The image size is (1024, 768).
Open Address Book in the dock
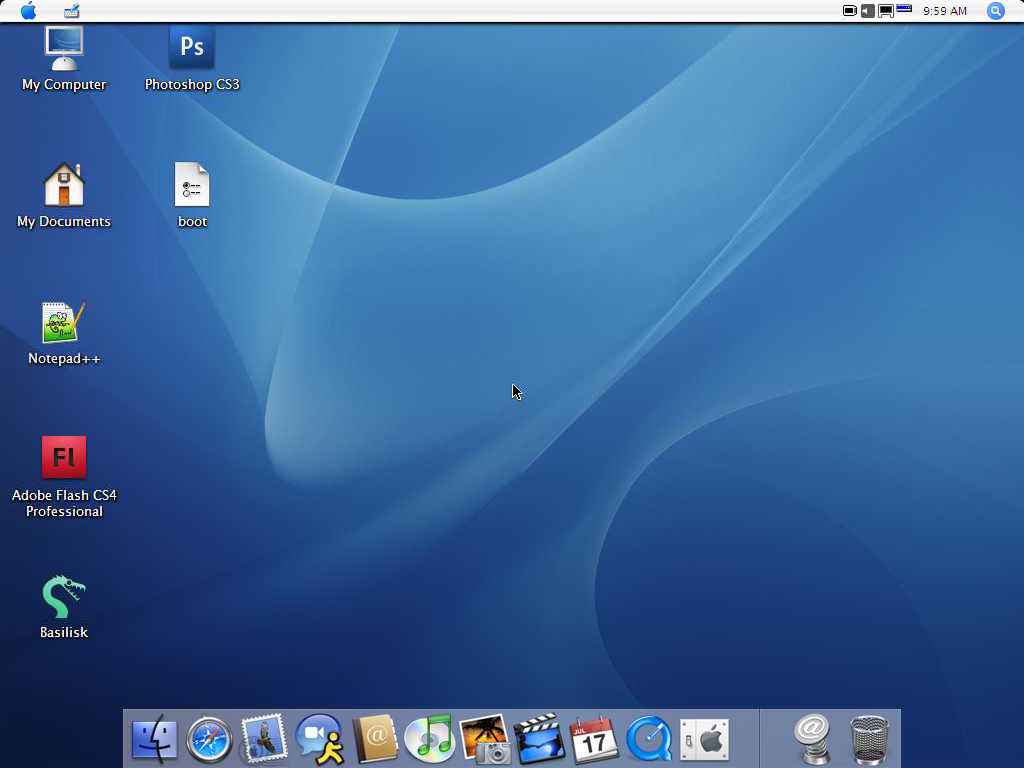point(375,740)
